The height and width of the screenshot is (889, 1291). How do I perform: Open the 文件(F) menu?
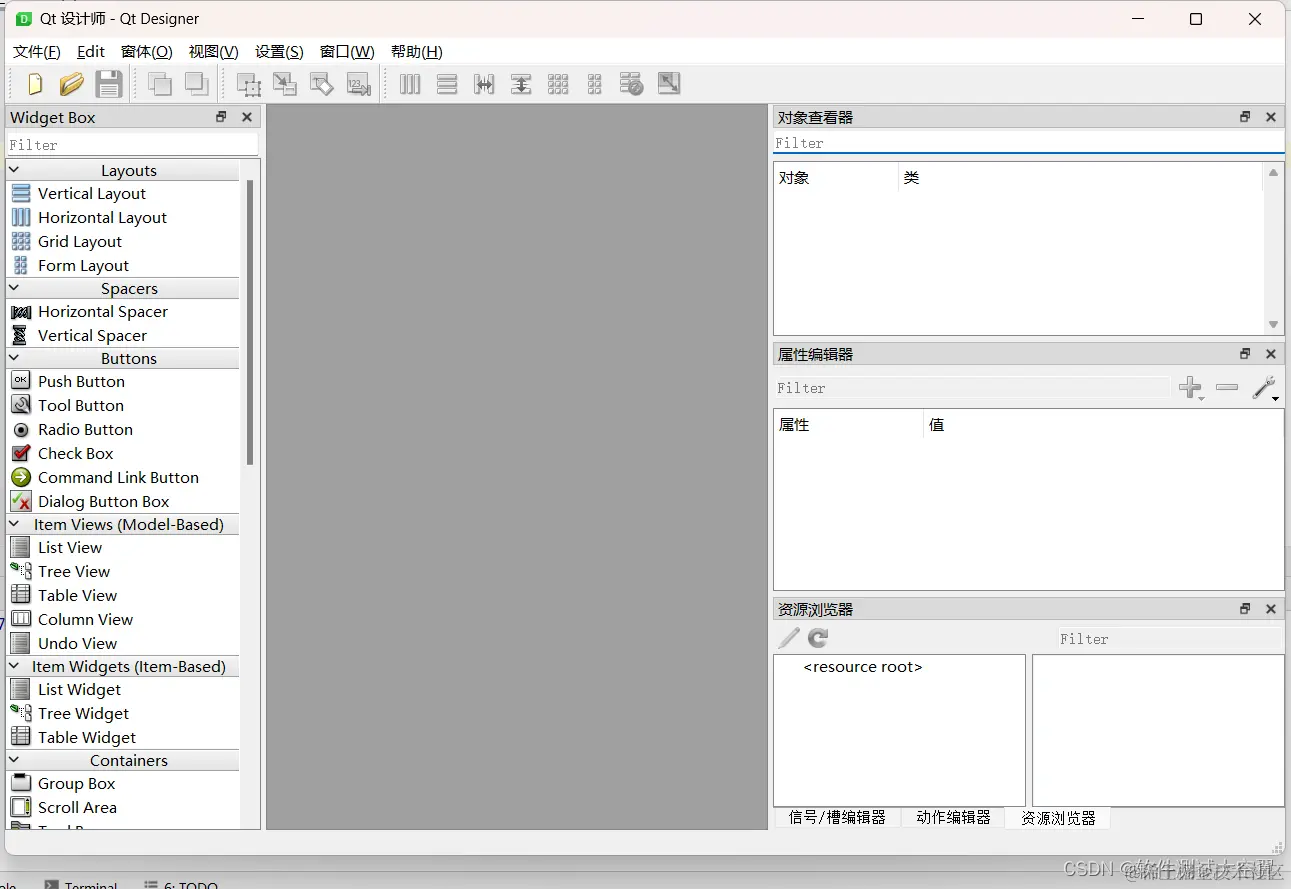click(x=37, y=52)
